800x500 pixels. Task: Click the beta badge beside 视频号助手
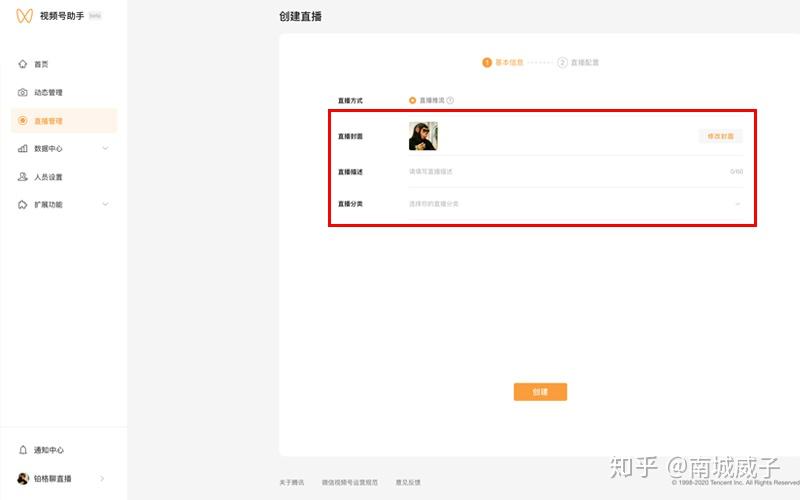[x=95, y=16]
